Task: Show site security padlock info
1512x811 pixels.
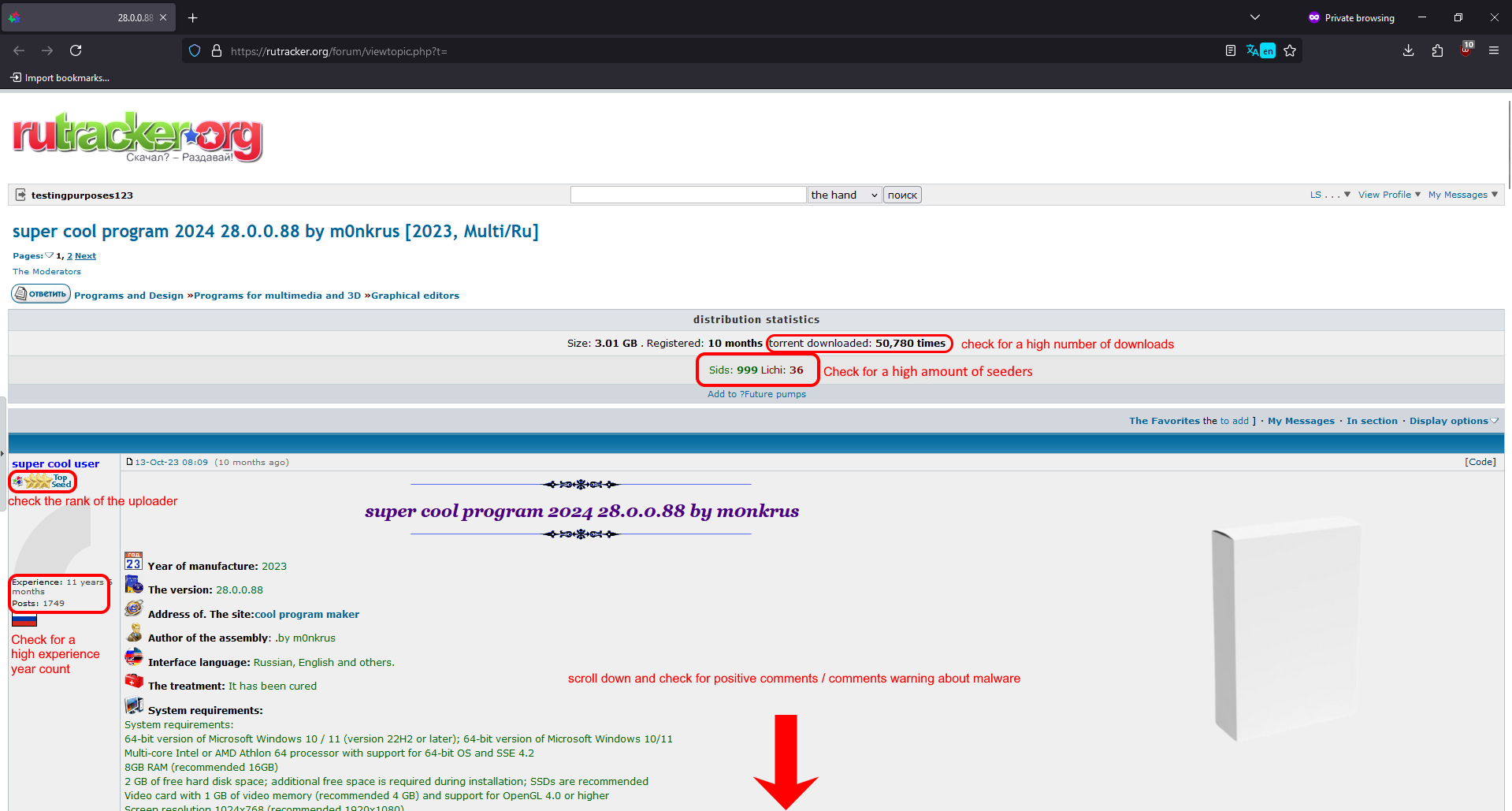Action: pos(217,50)
